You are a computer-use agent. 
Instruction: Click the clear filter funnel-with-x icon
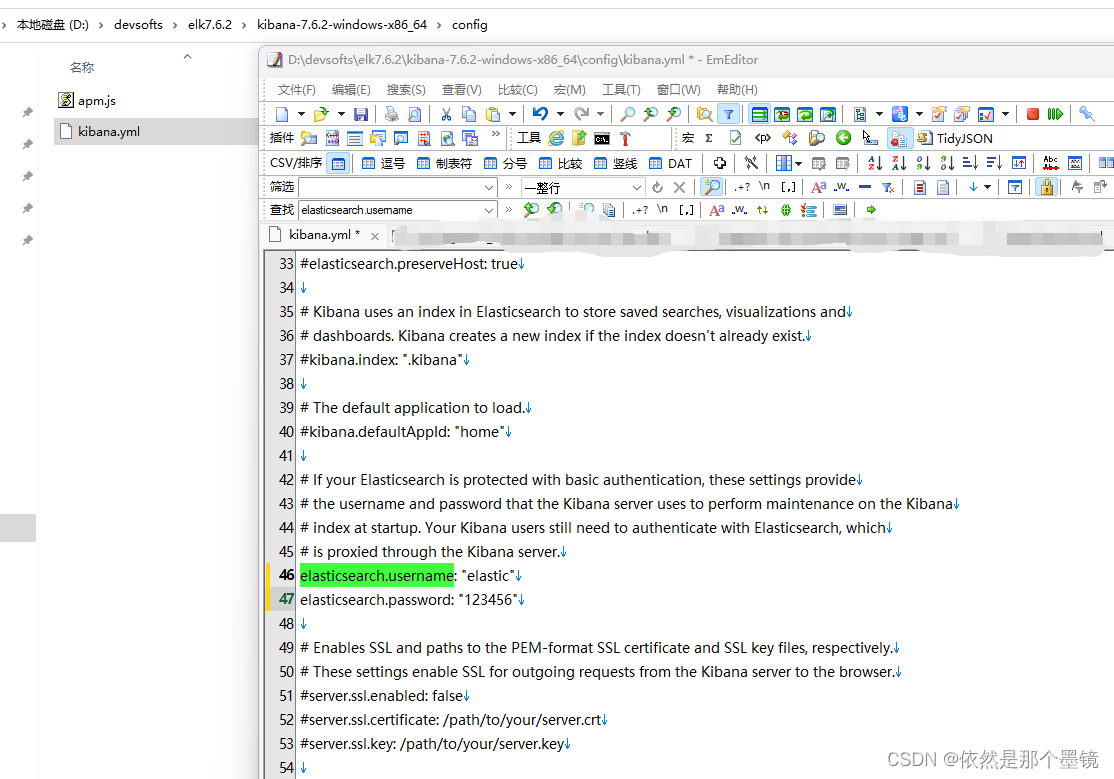pyautogui.click(x=888, y=188)
